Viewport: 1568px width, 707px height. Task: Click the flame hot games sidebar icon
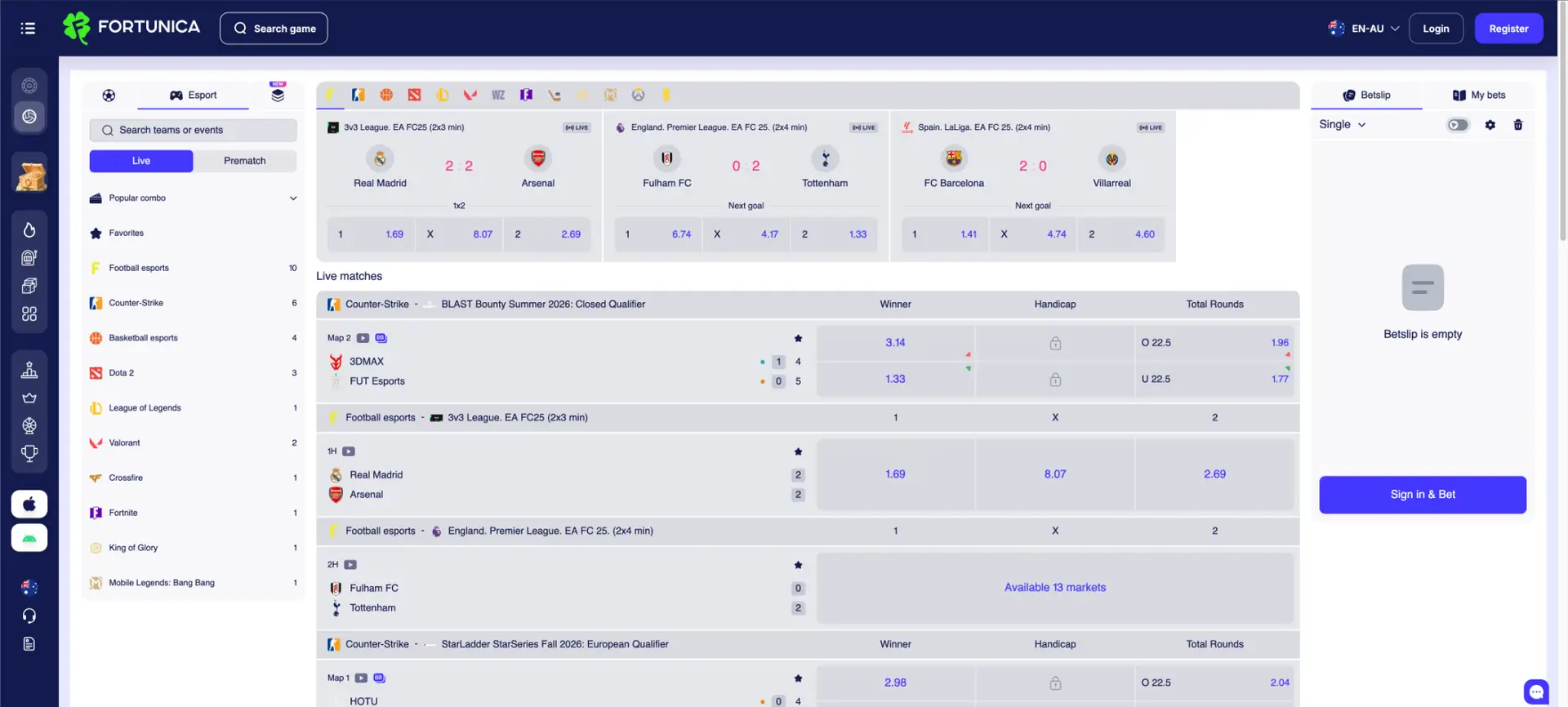29,229
